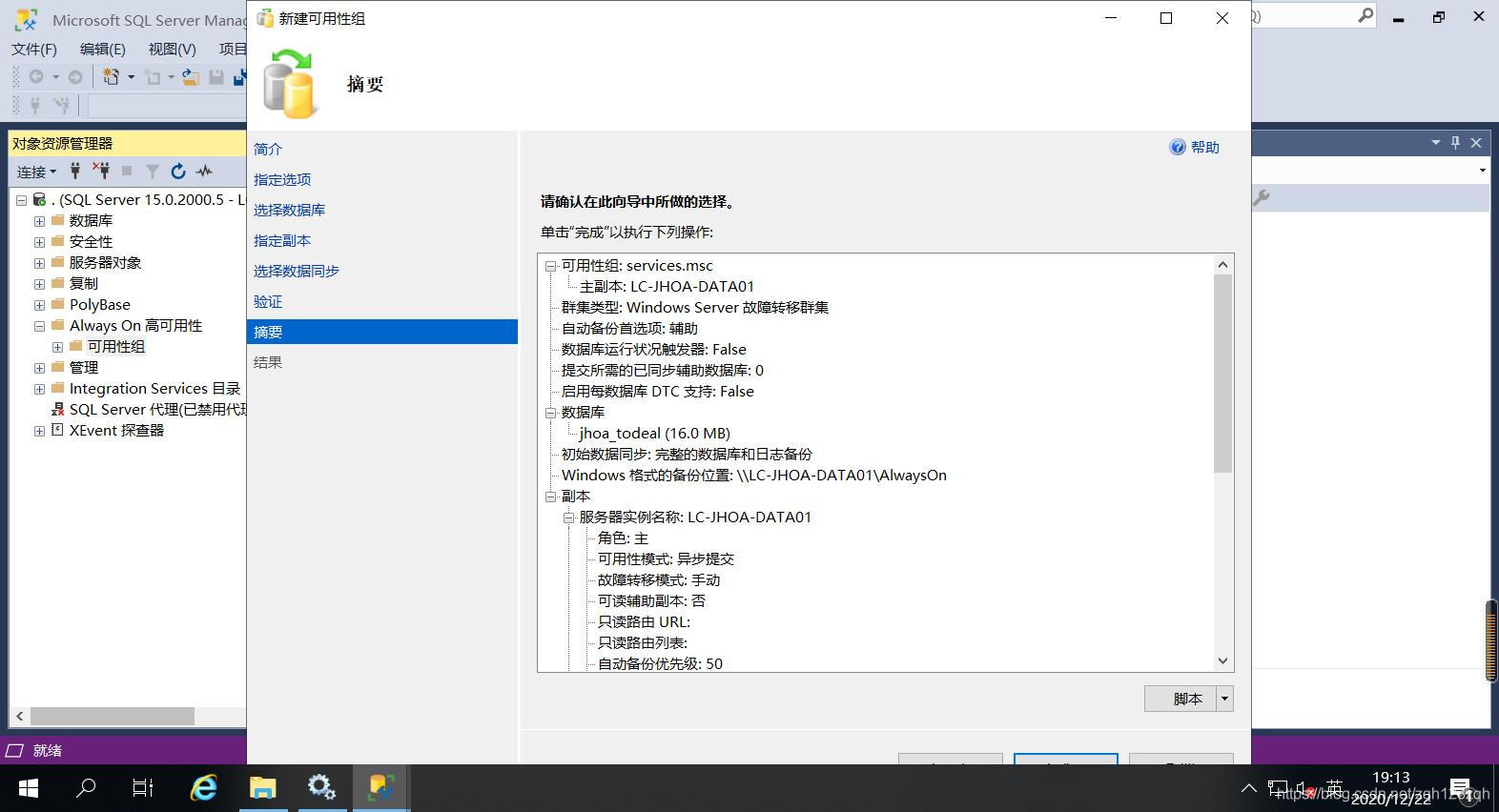Image resolution: width=1499 pixels, height=812 pixels.
Task: Open Windows Start menu
Action: pyautogui.click(x=29, y=788)
